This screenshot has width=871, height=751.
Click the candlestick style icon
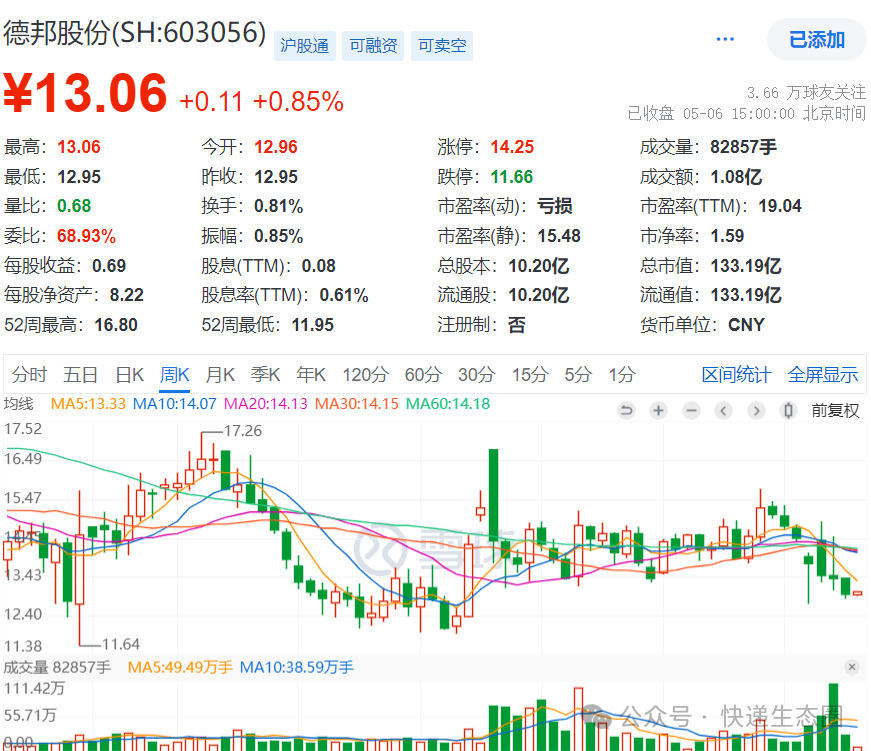788,410
